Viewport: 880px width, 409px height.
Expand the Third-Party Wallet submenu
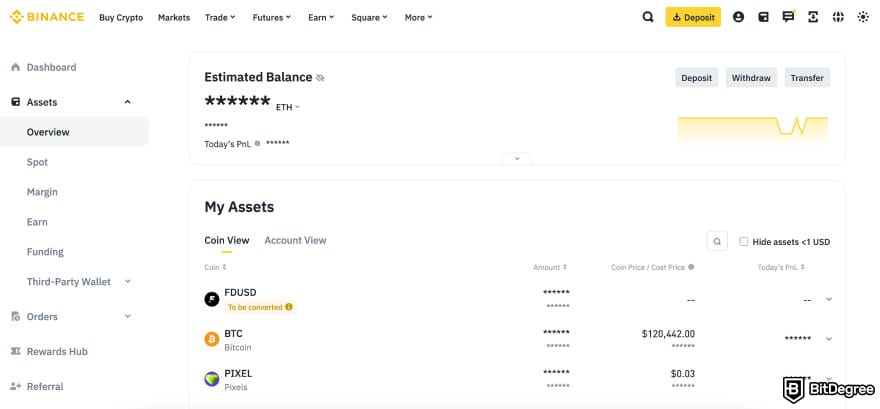(x=127, y=282)
